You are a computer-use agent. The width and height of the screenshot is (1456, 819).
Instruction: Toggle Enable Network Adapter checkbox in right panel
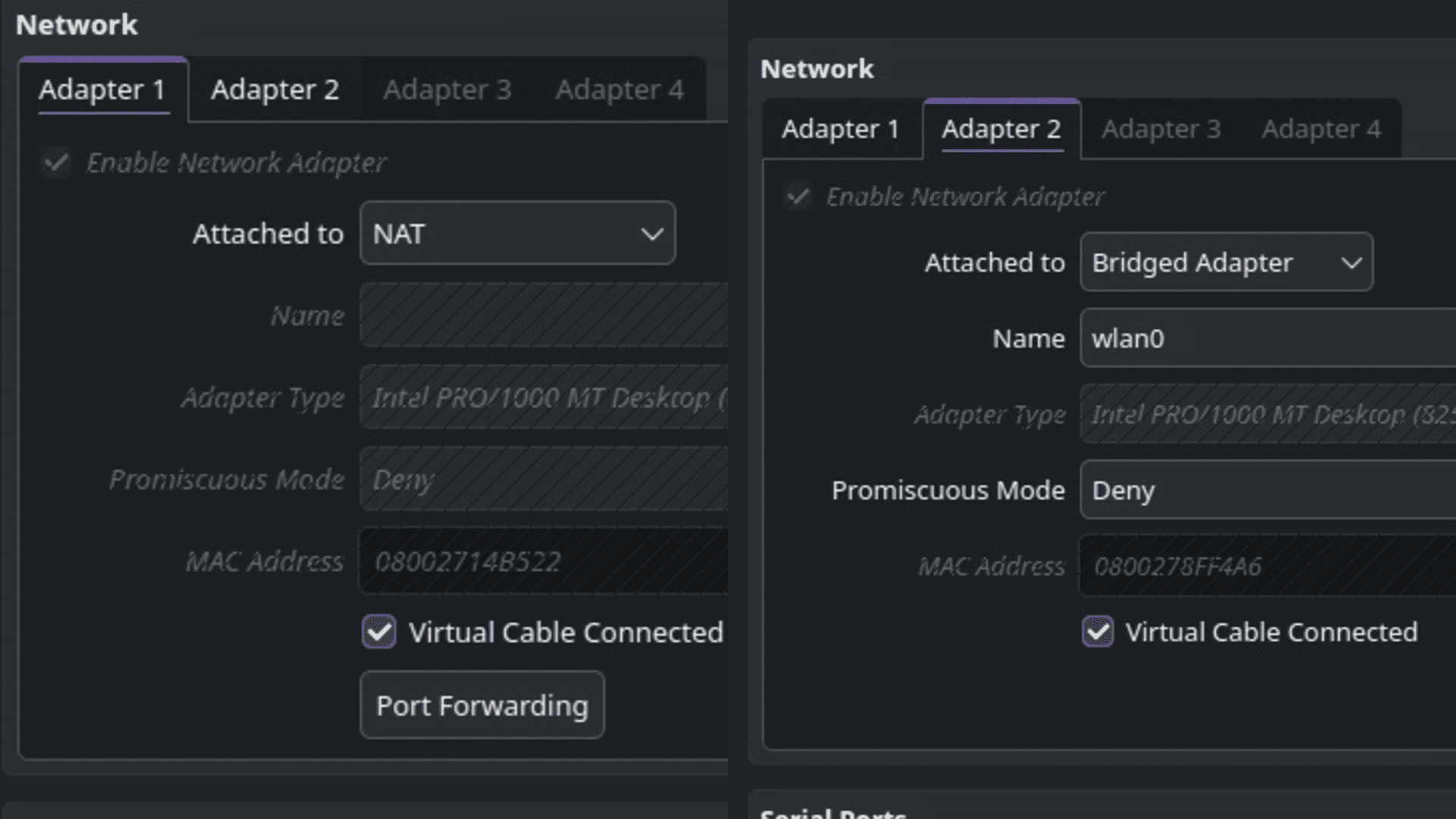coord(798,197)
